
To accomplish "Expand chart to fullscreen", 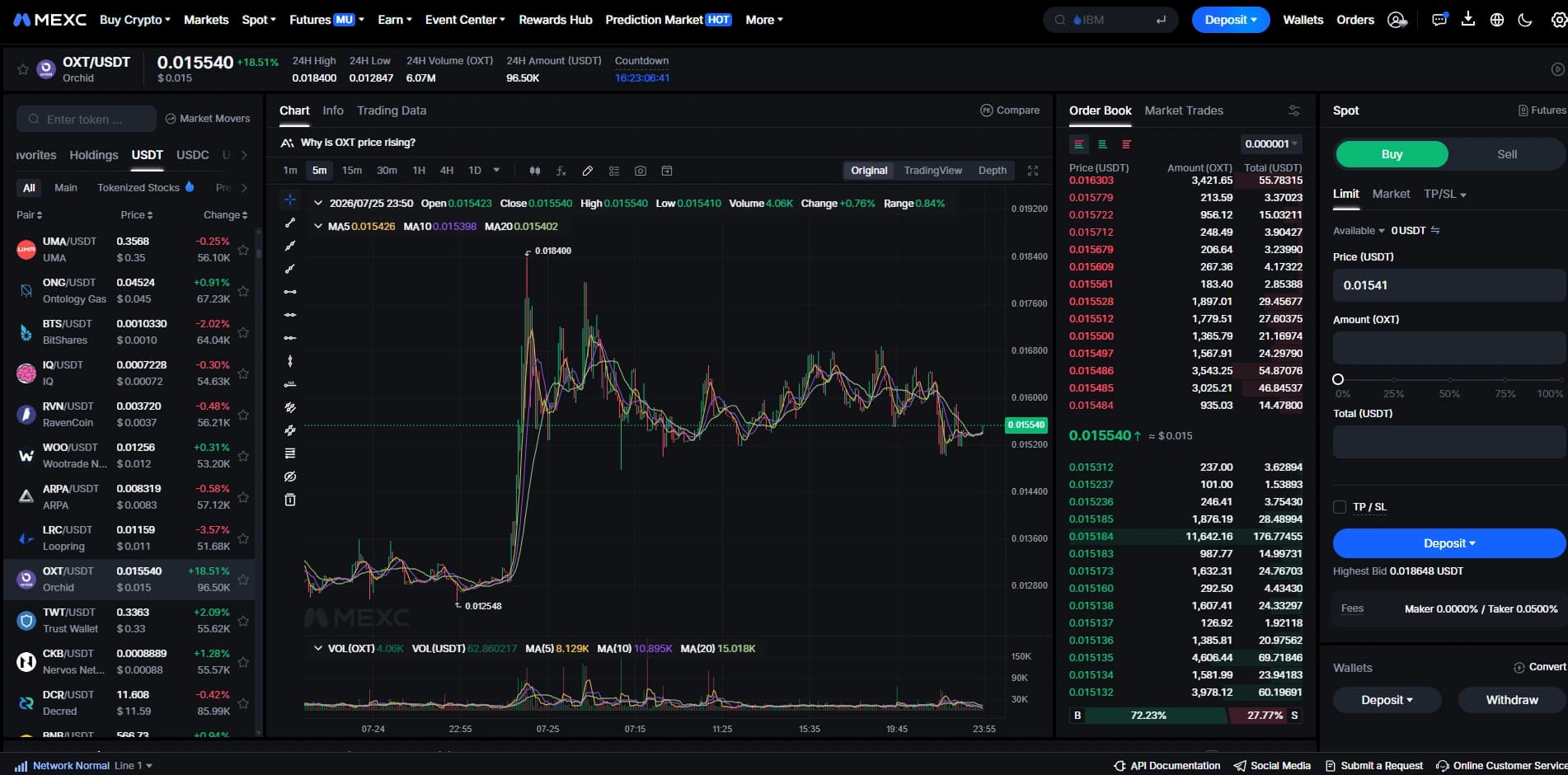I will pyautogui.click(x=1033, y=171).
